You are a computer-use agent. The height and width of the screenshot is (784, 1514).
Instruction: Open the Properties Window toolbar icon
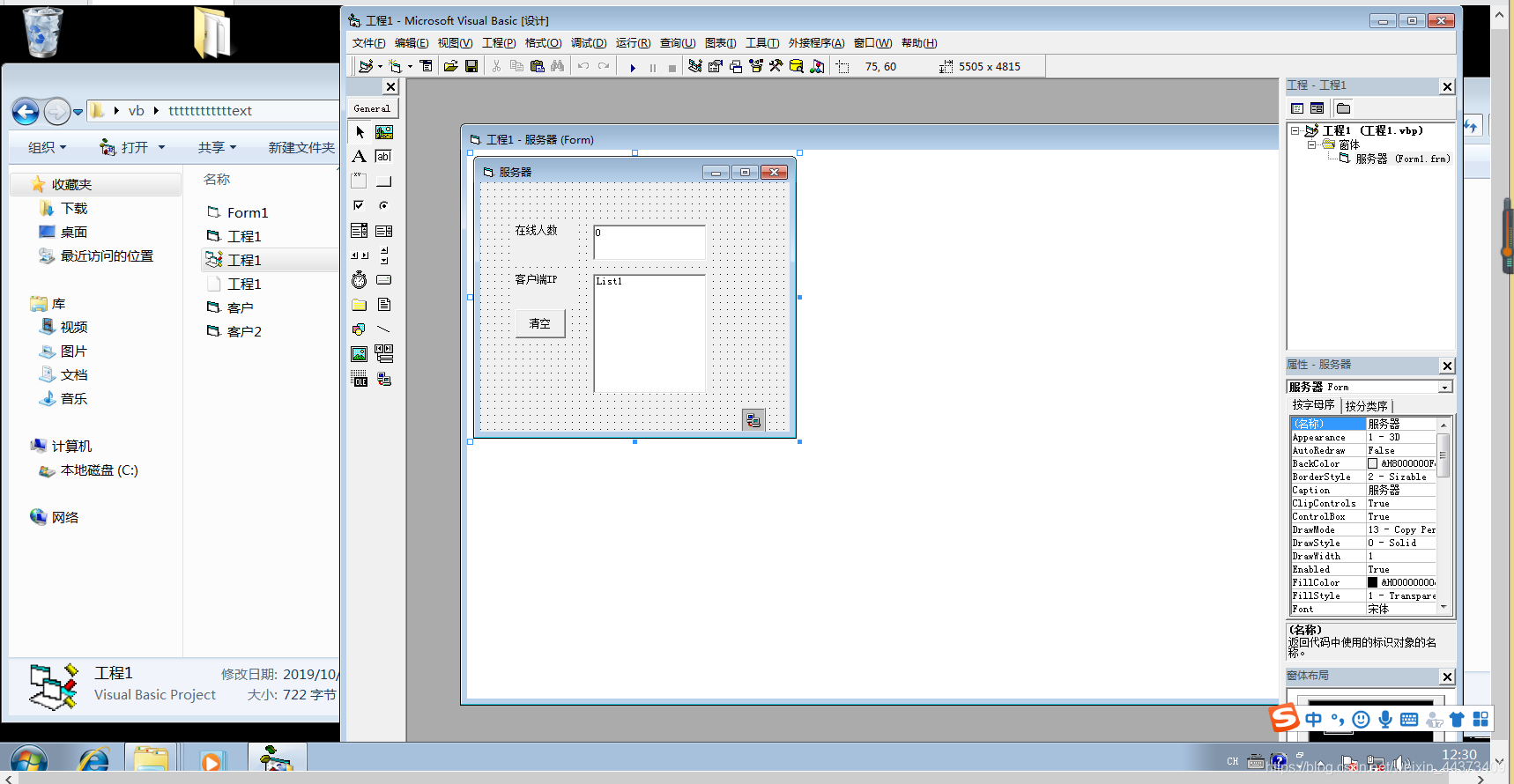(716, 66)
